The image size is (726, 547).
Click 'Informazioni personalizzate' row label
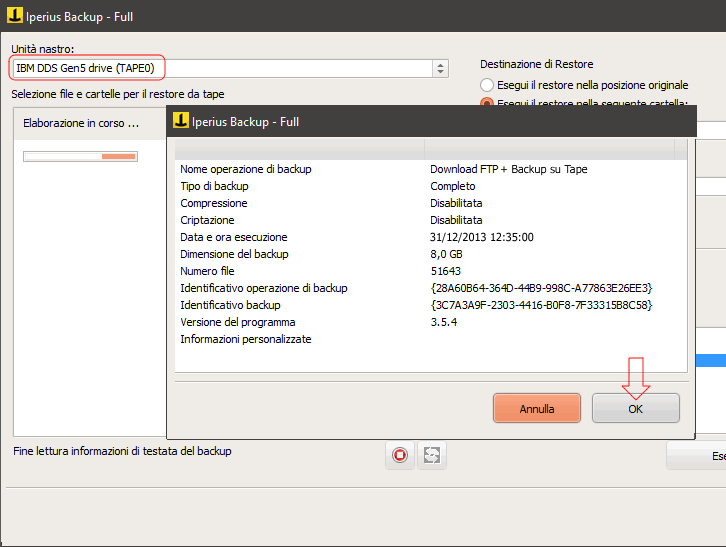(x=245, y=339)
